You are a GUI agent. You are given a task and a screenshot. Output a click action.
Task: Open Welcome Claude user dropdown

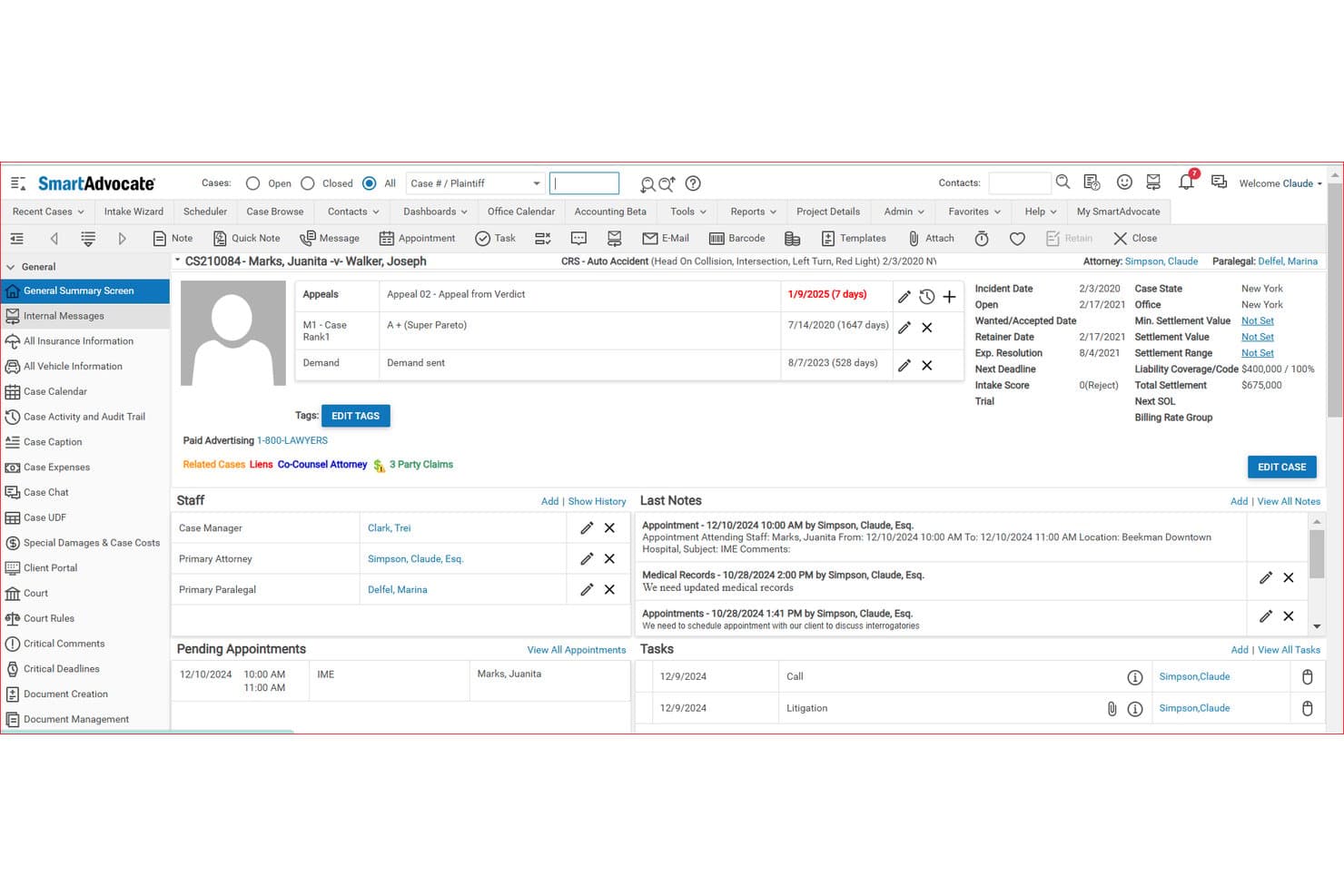(1280, 183)
